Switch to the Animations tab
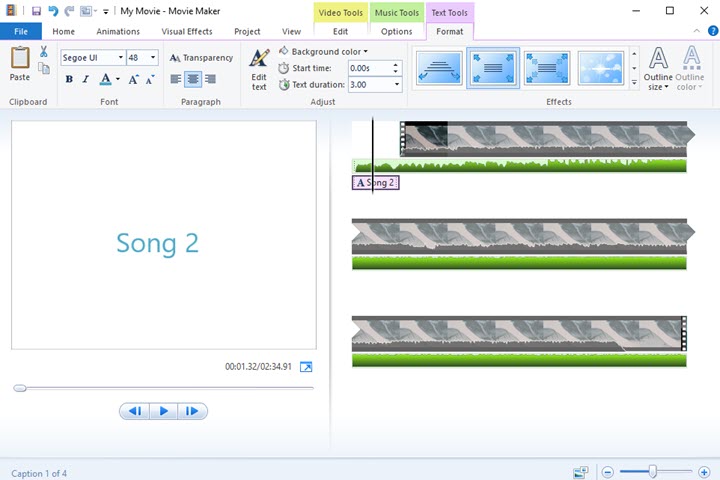This screenshot has width=720, height=480. tap(118, 31)
